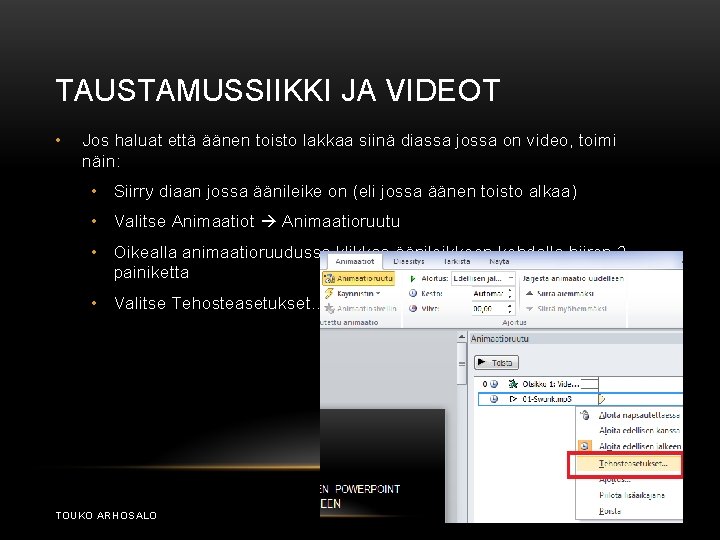Click the slide title 'Taustamussiikki ja videot'

(278, 90)
